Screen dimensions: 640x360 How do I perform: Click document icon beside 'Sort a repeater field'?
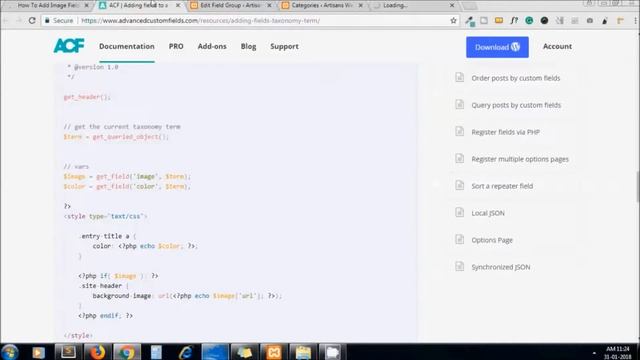[x=460, y=185]
